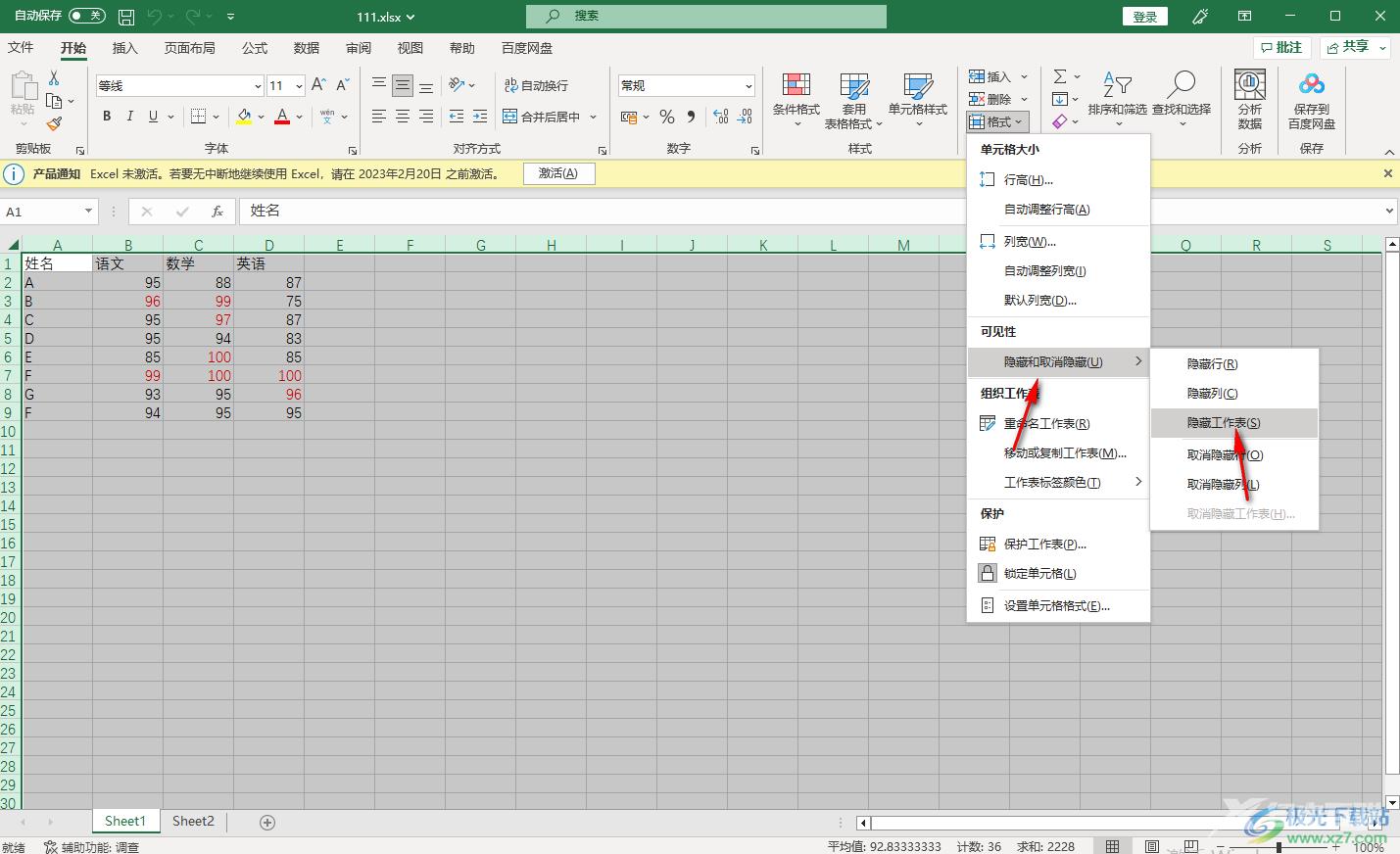Open Cell Styles (单元格样式)
1400x854 pixels.
point(918,100)
